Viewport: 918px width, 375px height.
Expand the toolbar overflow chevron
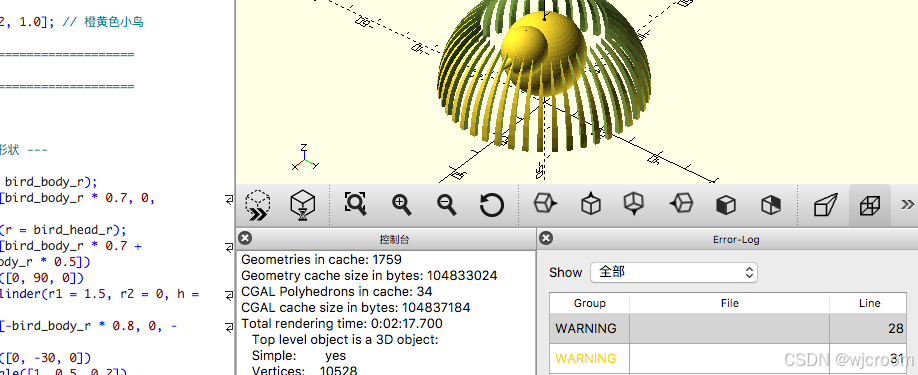pyautogui.click(x=907, y=204)
